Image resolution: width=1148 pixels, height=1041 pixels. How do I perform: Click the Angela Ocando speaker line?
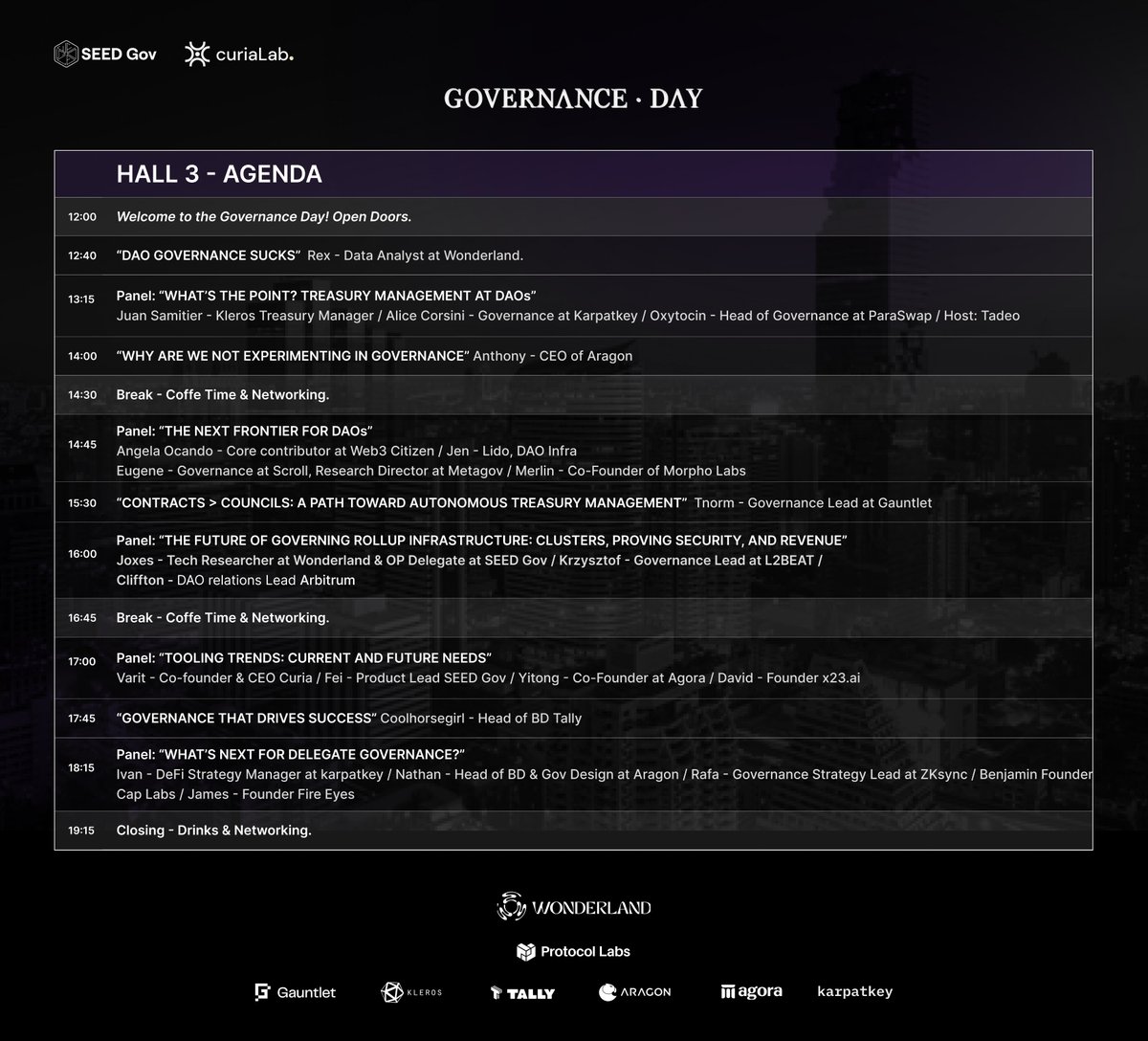346,451
